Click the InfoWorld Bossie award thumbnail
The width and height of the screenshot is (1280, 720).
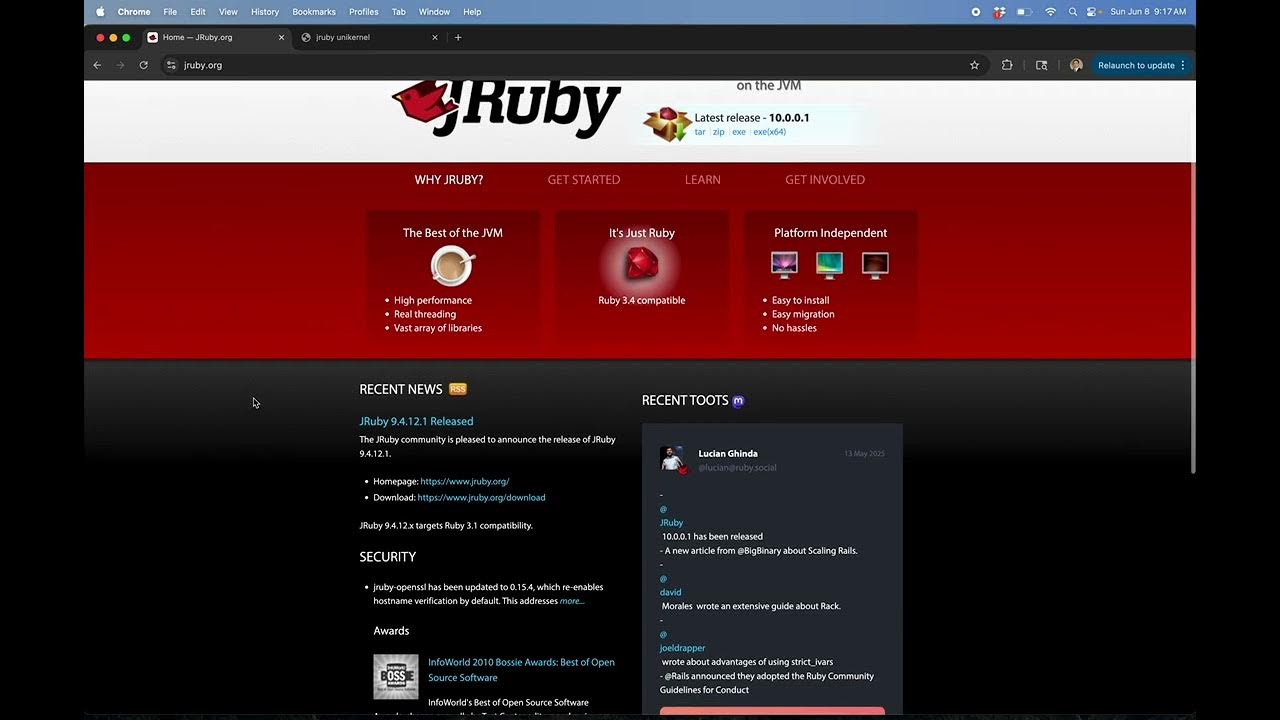point(395,676)
